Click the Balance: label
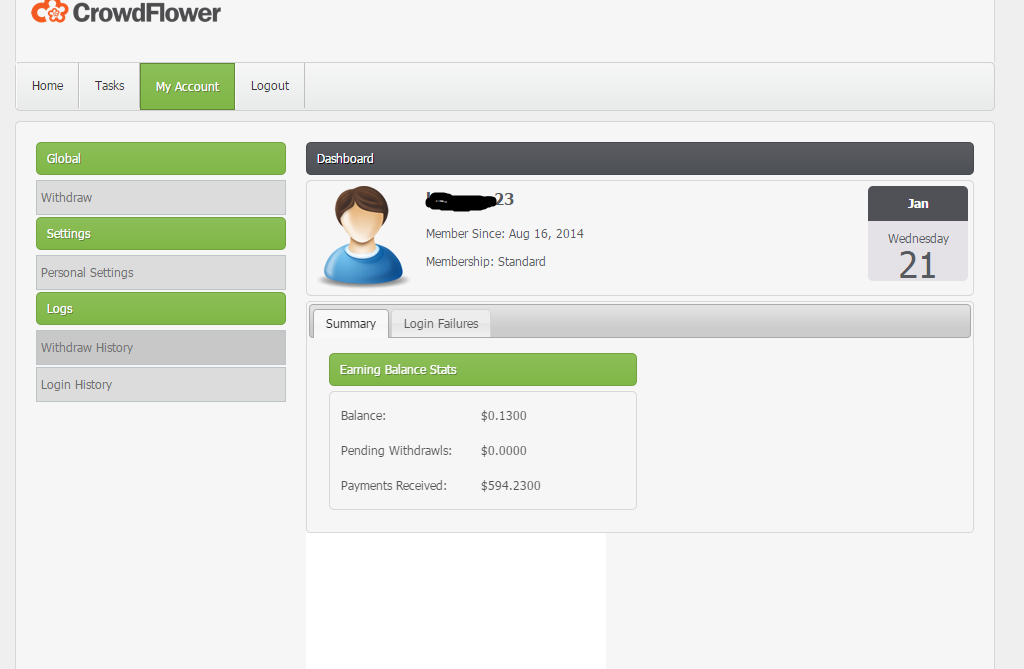1024x669 pixels. [363, 416]
